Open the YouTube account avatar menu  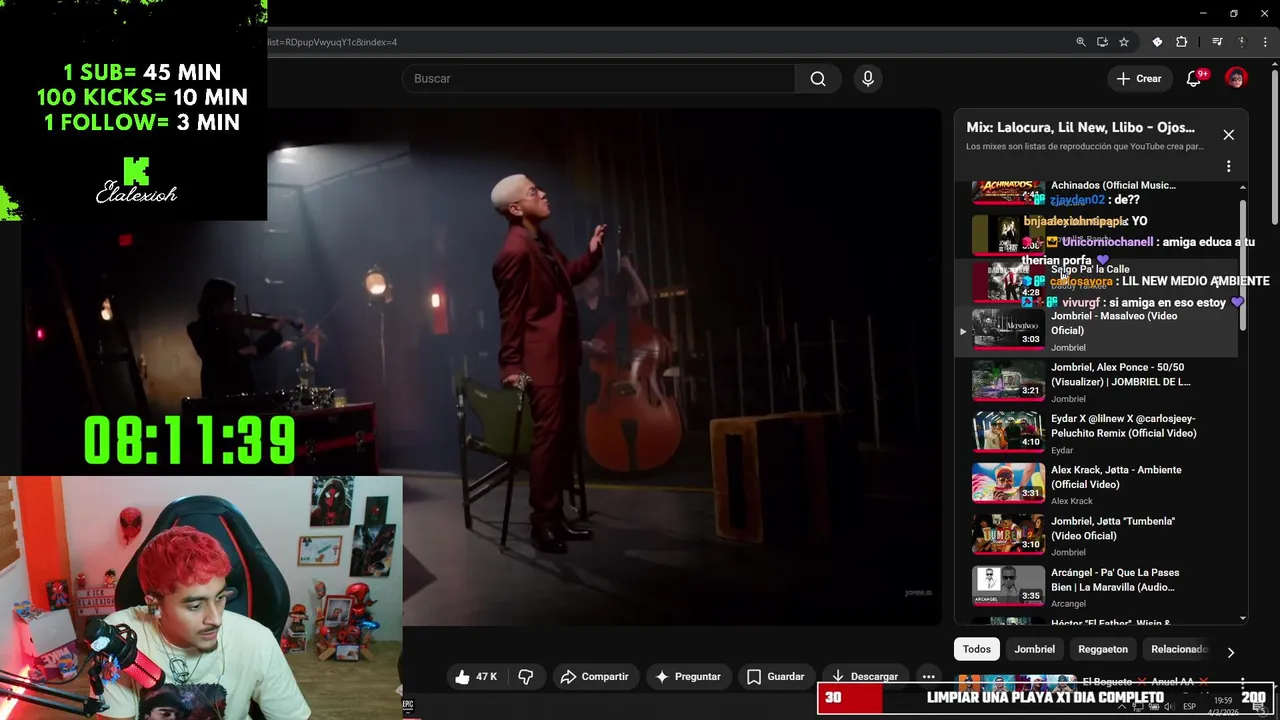click(x=1236, y=79)
